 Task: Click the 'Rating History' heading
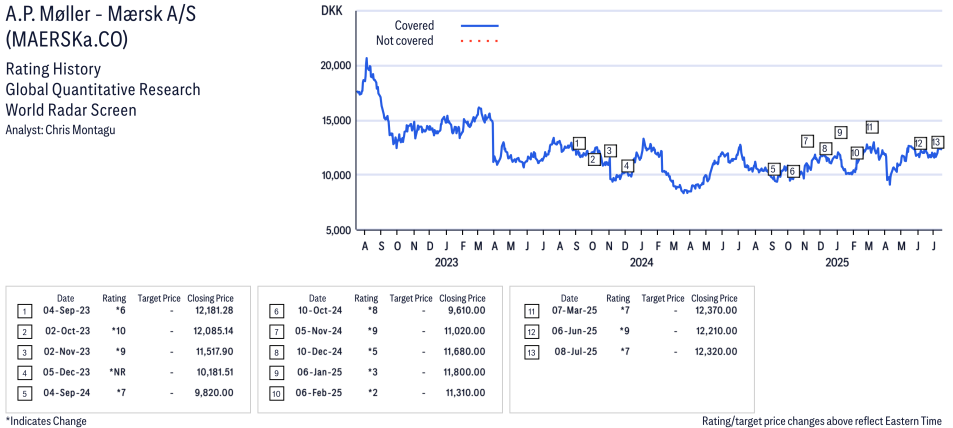click(53, 69)
